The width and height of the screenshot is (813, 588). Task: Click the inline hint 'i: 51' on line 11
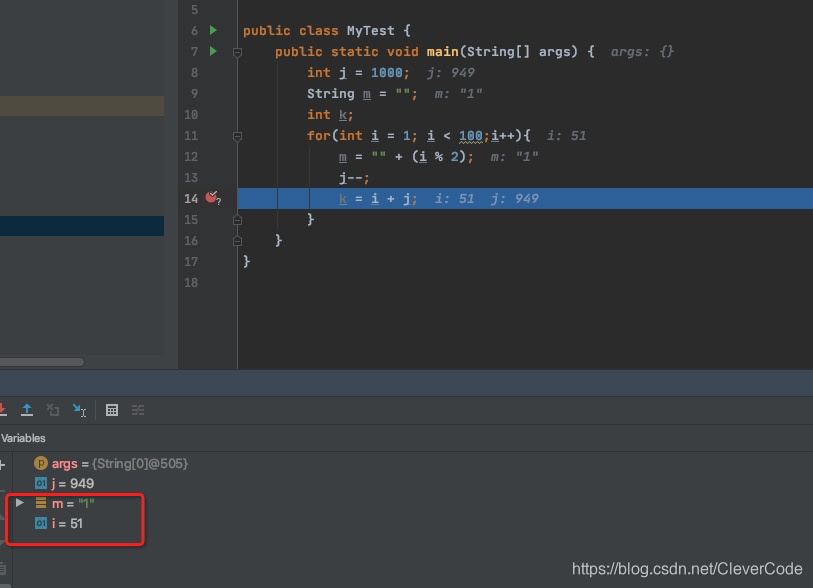[566, 136]
